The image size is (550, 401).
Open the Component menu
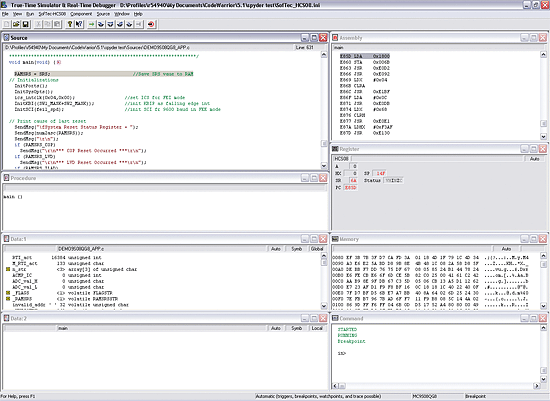pyautogui.click(x=81, y=14)
